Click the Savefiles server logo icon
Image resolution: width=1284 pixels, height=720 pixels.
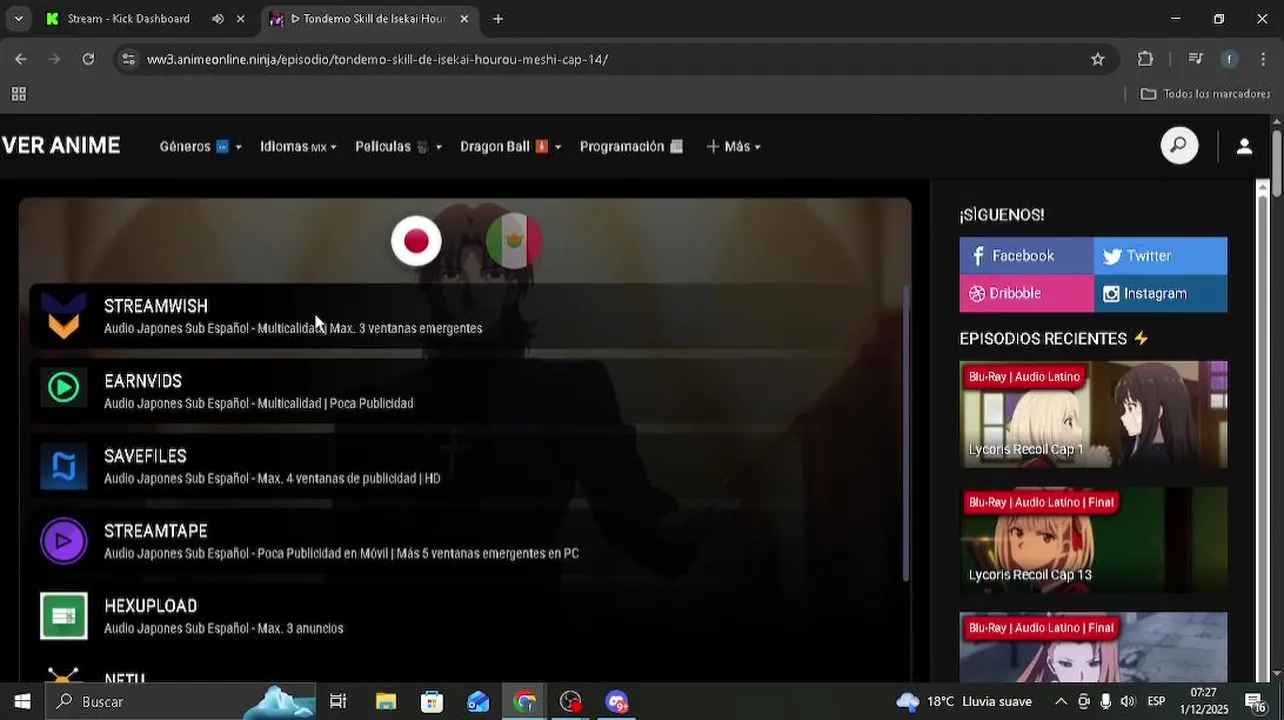tap(64, 466)
